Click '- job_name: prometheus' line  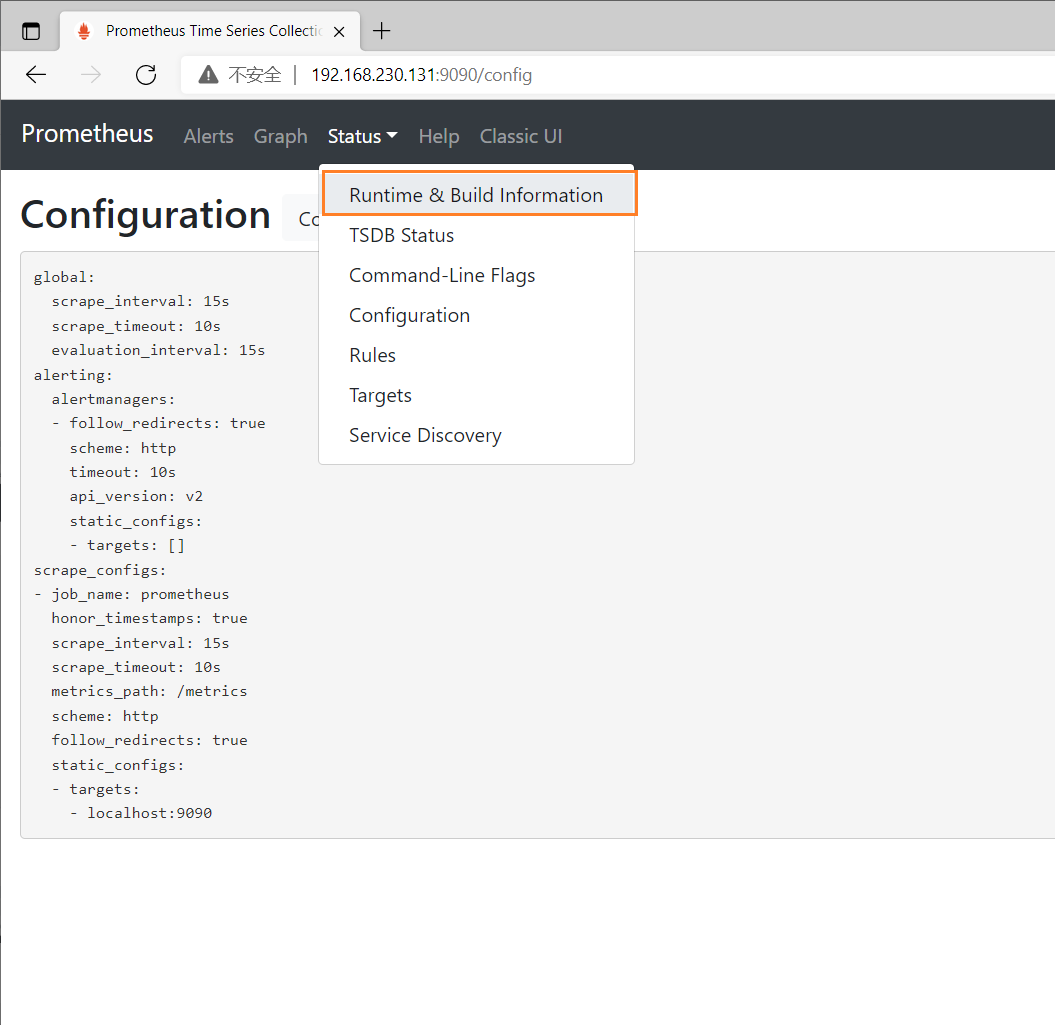coord(131,594)
